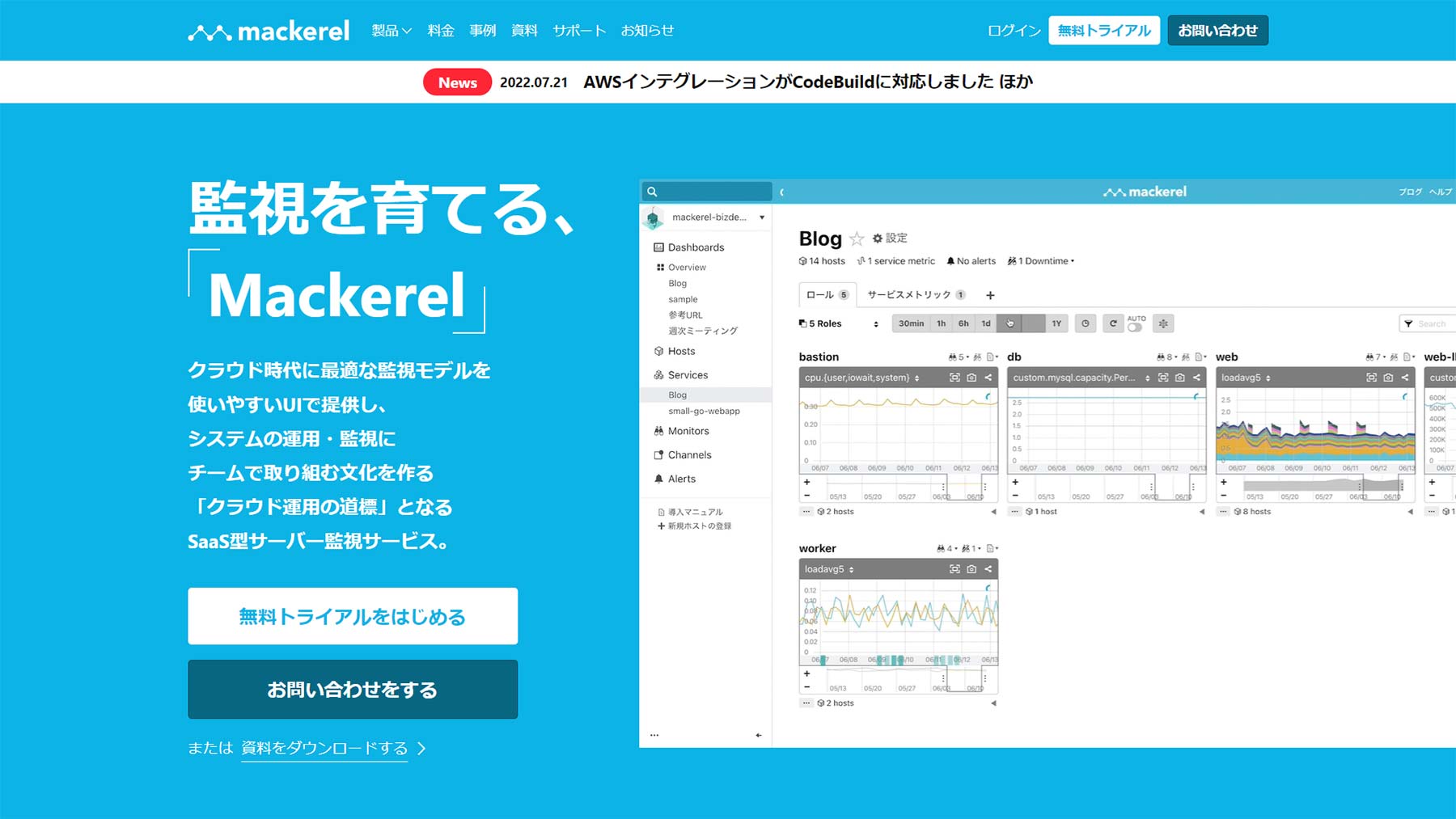
Task: Select the 1Y time range
Action: coord(1056,324)
